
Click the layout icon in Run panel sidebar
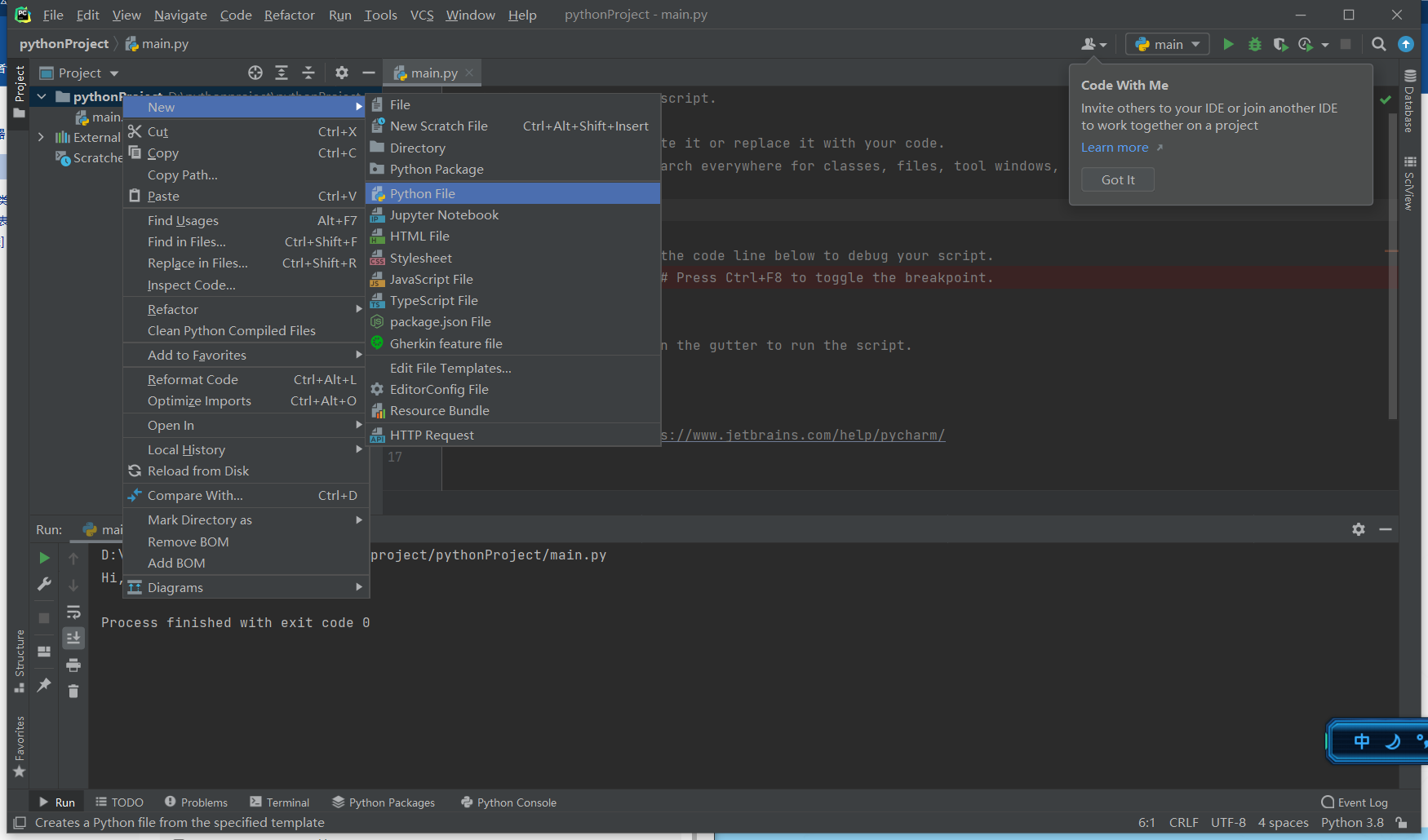point(44,652)
